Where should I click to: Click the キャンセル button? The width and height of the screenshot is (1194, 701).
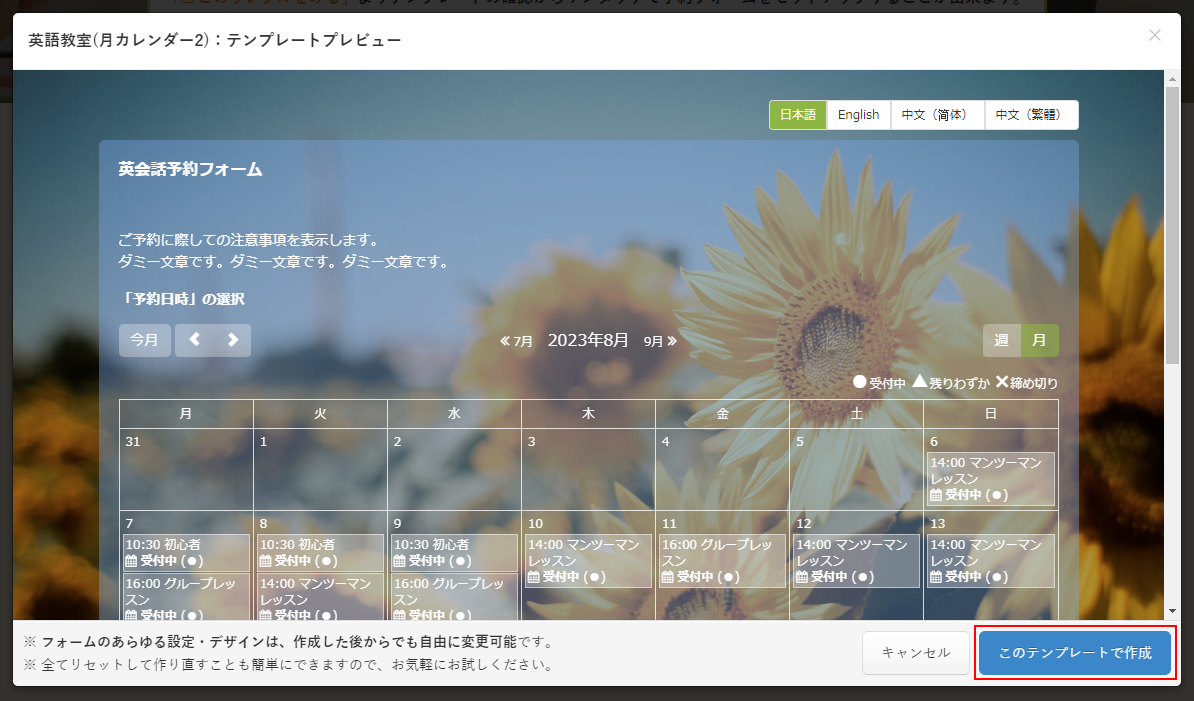(x=915, y=653)
